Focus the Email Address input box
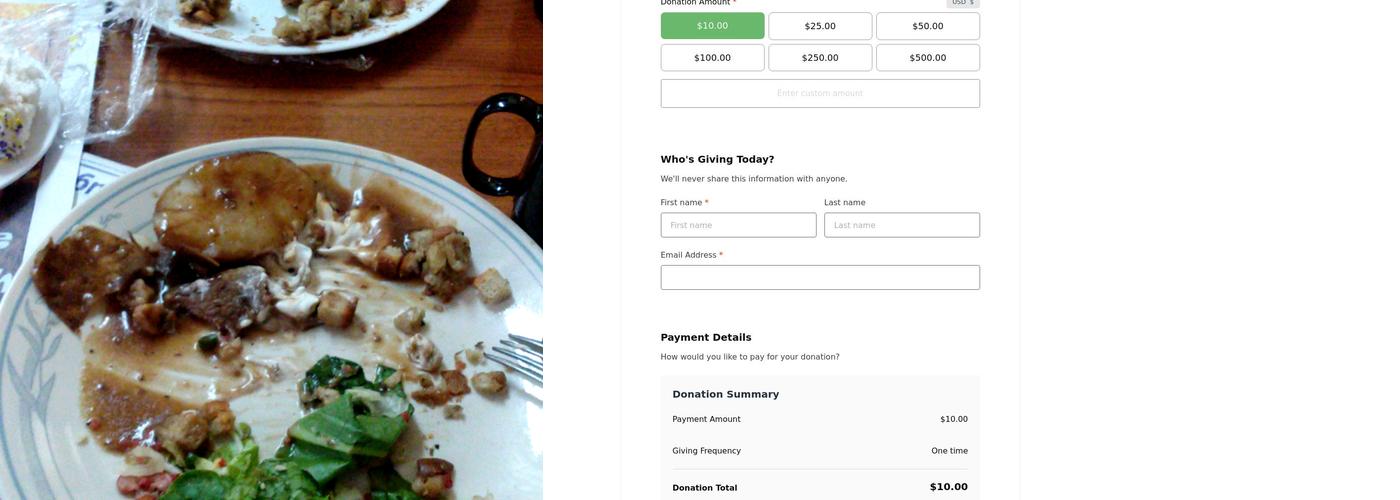 pos(820,277)
